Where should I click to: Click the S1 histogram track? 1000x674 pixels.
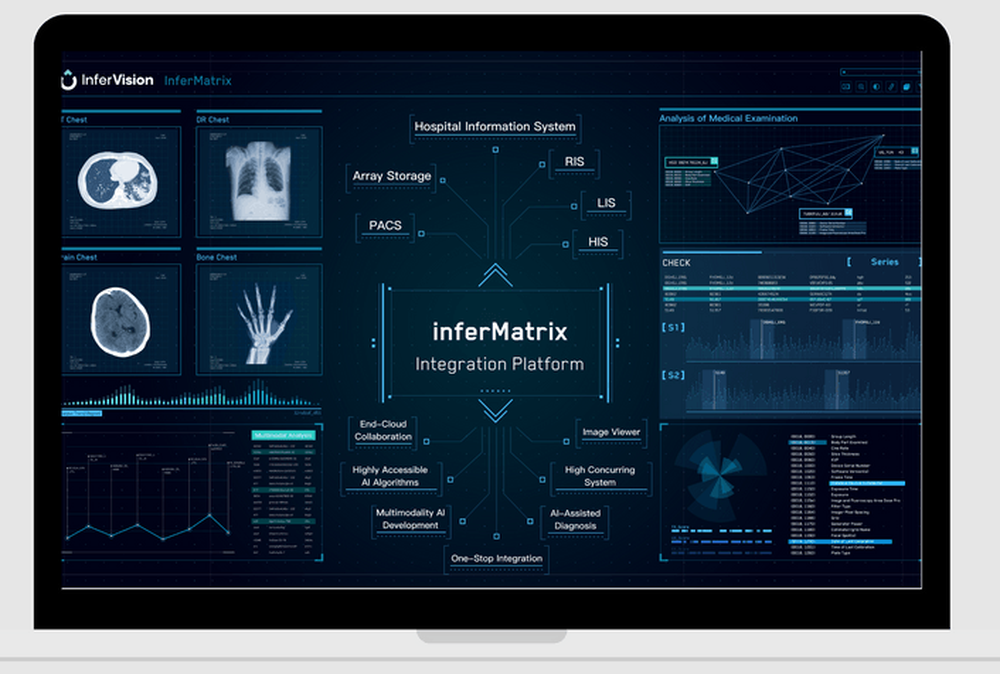click(x=803, y=339)
